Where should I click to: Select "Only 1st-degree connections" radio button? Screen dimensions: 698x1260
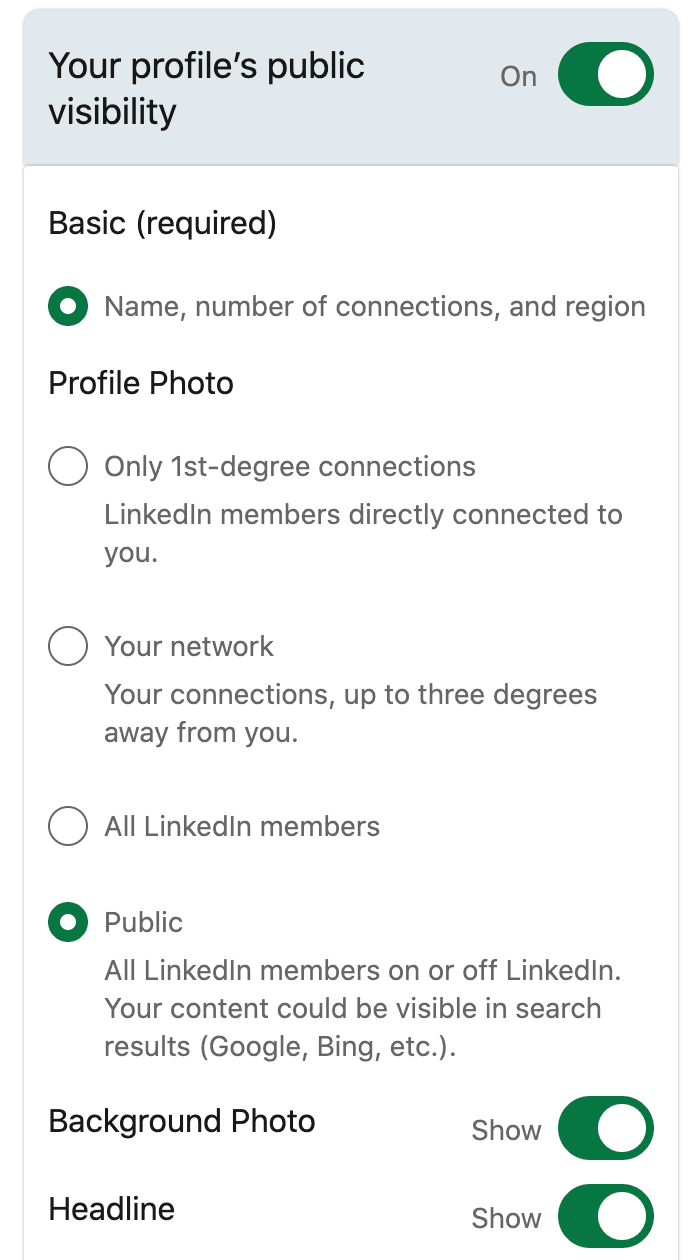tap(67, 465)
